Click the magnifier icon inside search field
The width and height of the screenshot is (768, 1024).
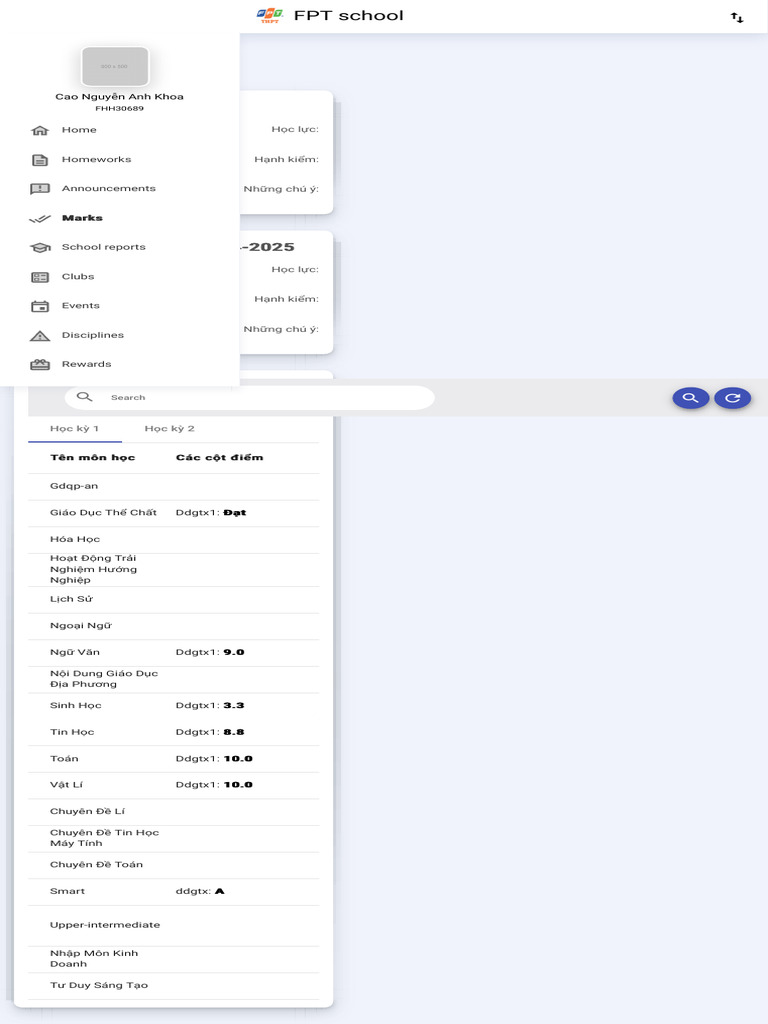84,397
